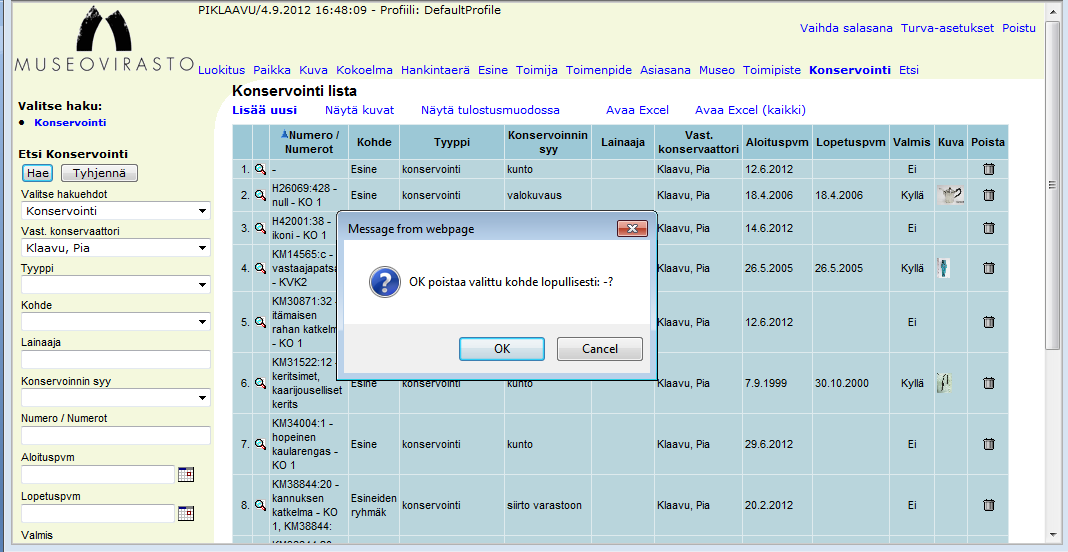Screen dimensions: 1068x552
Task: View thumbnail image of KM14565:c row
Action: (x=943, y=268)
